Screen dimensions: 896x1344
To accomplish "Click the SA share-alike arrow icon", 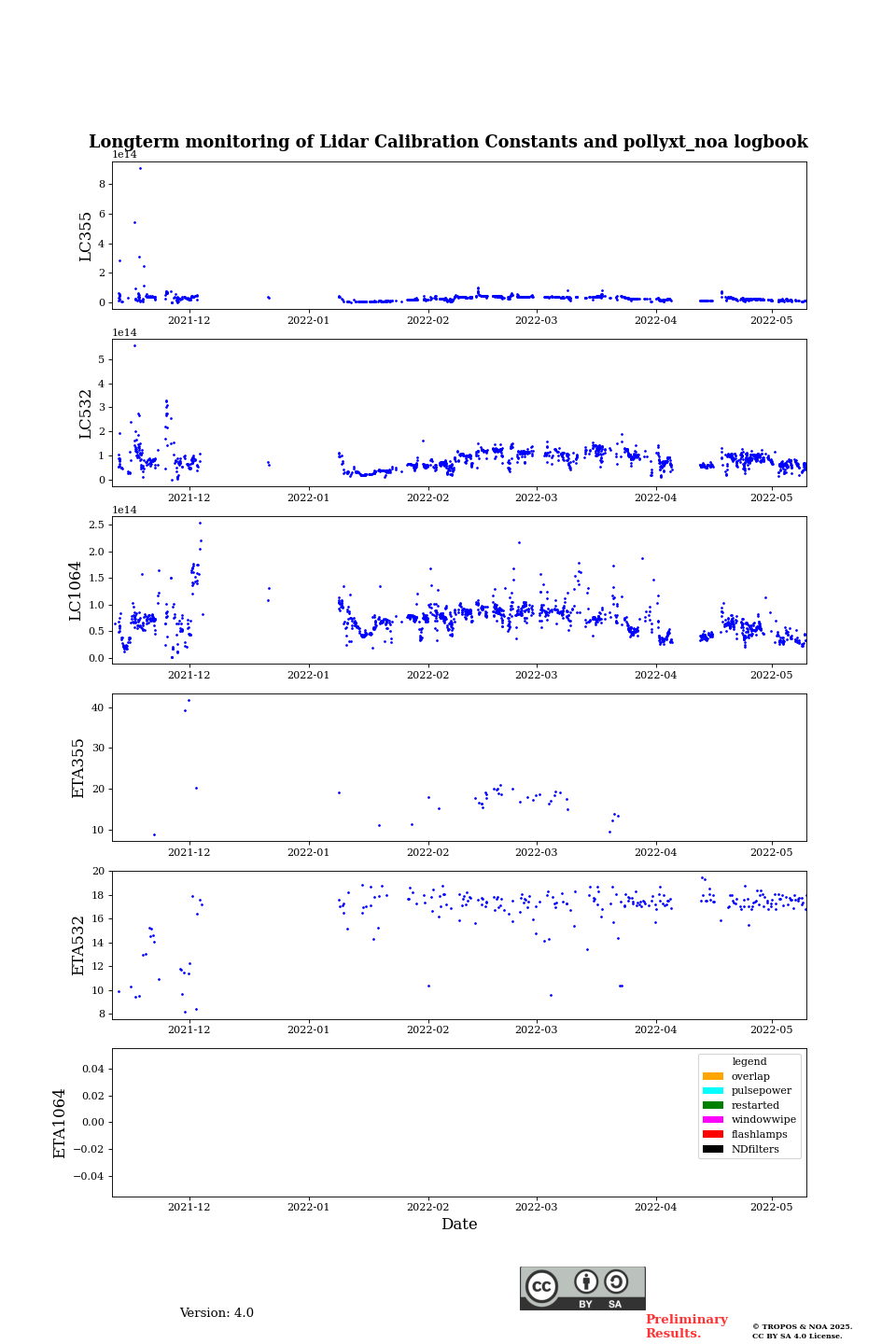I will coord(616,1281).
